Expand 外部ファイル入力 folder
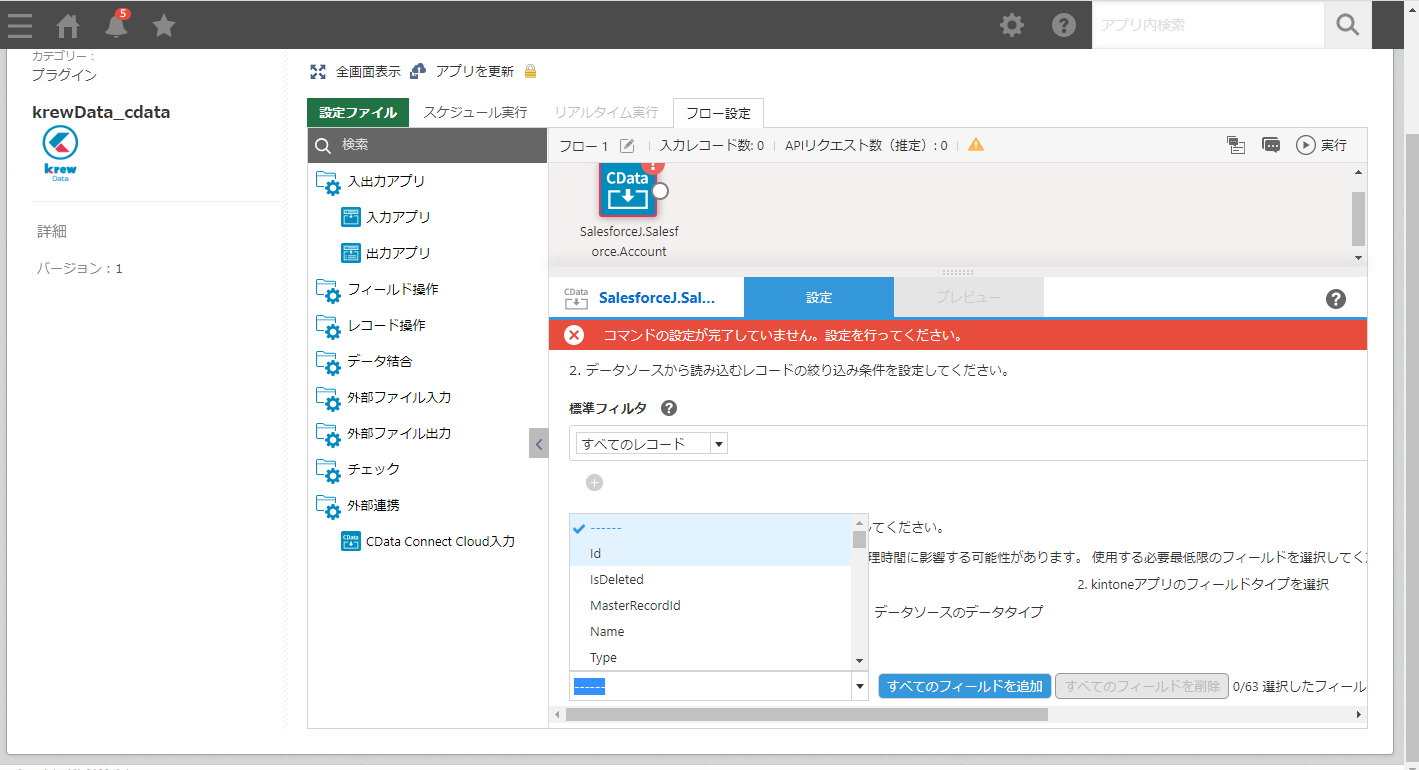 click(x=383, y=398)
